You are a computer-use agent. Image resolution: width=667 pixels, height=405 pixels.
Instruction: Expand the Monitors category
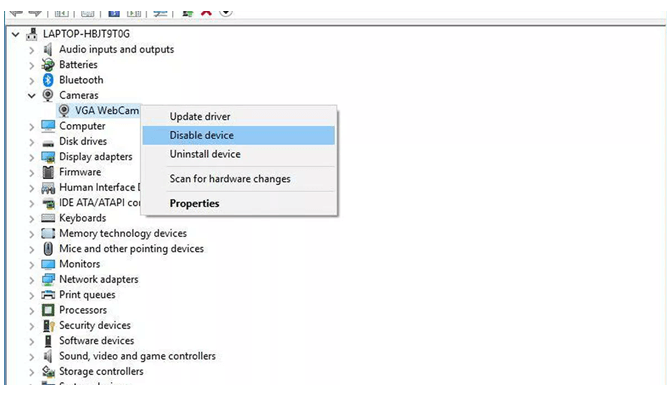point(31,265)
